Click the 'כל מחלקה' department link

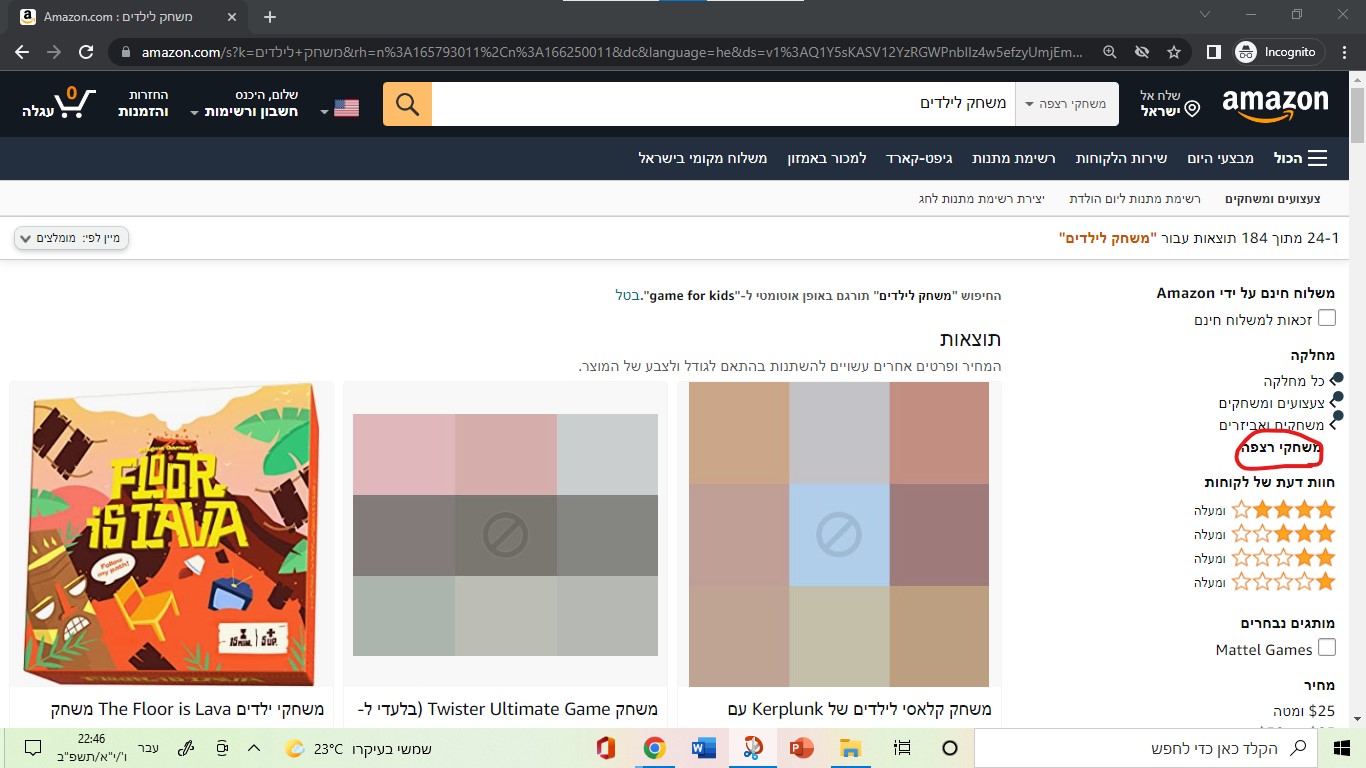pos(1294,380)
